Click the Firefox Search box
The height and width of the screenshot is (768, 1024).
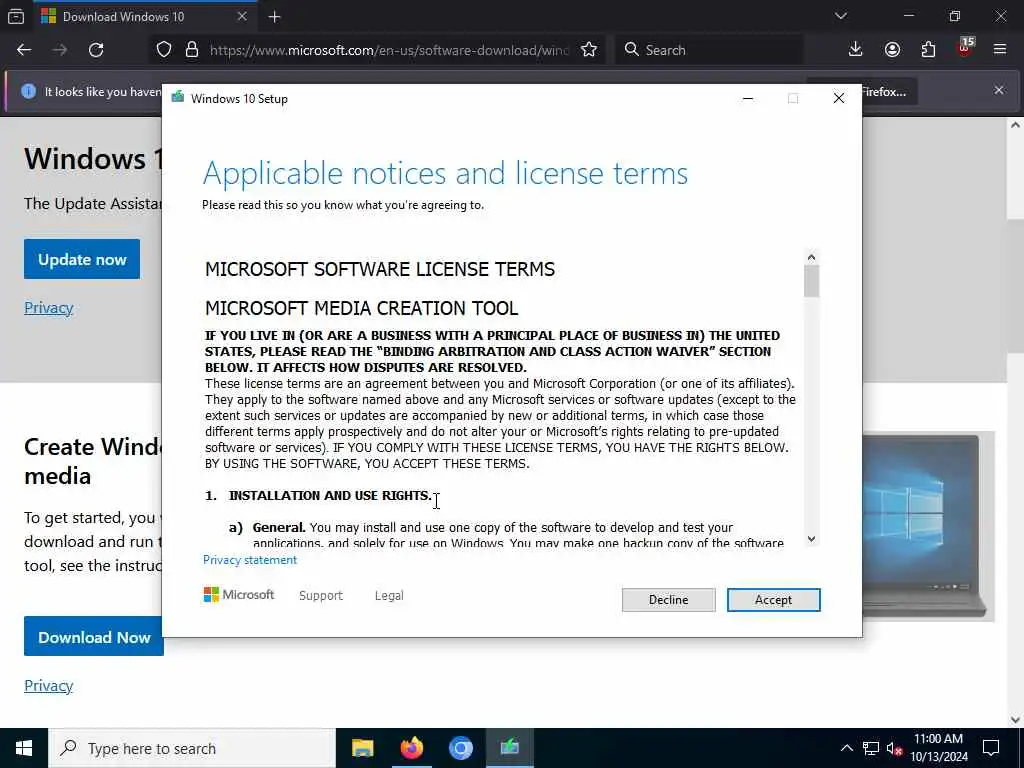pos(709,50)
